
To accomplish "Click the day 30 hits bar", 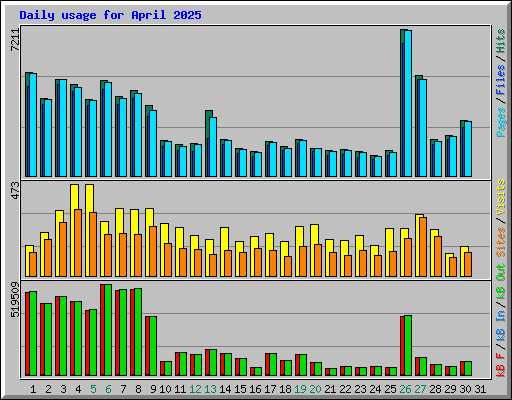I will (466, 149).
